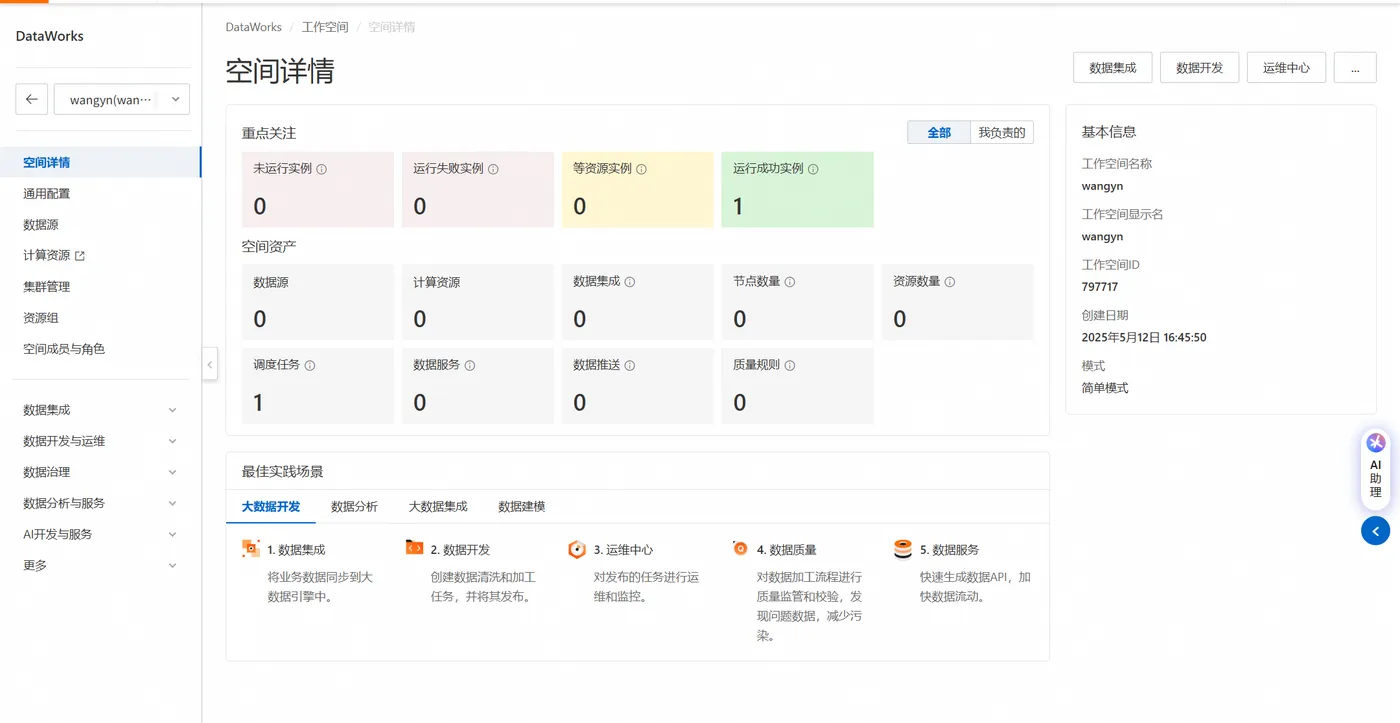Click the external link icon next to 计算资源
Image resolution: width=1400 pixels, height=723 pixels.
80,256
